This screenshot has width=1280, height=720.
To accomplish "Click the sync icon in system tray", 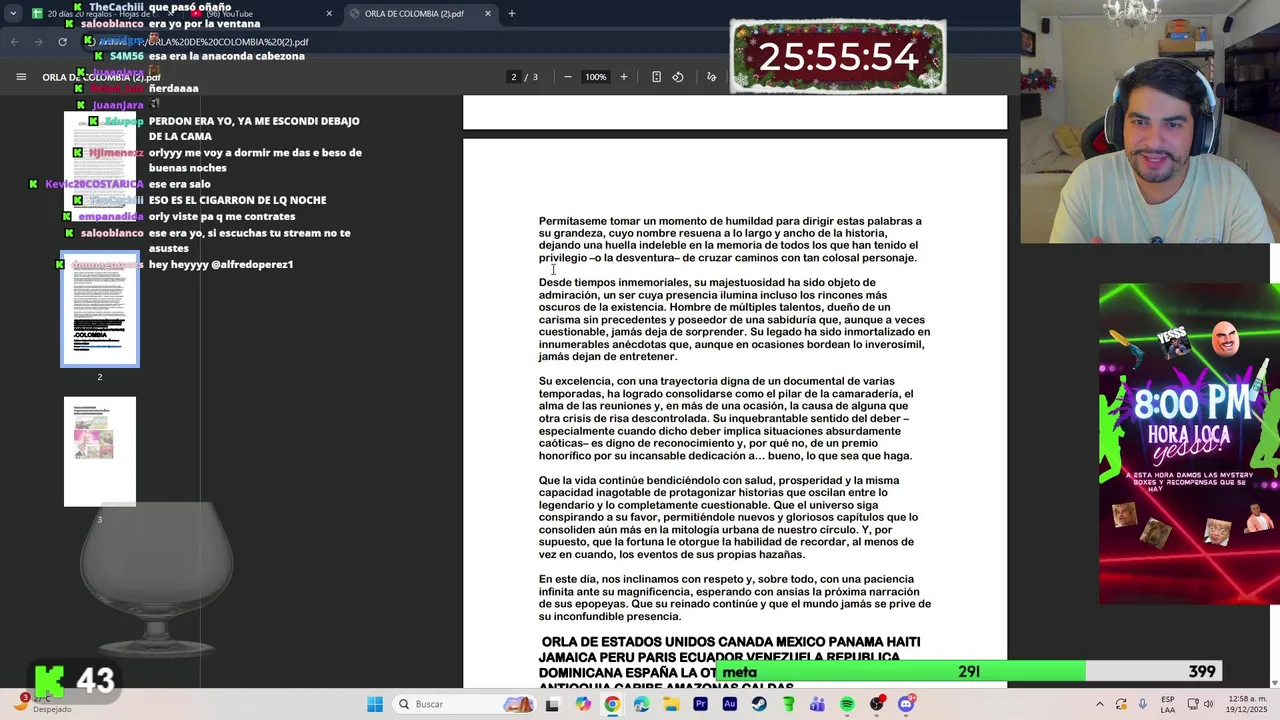I will tap(1121, 704).
